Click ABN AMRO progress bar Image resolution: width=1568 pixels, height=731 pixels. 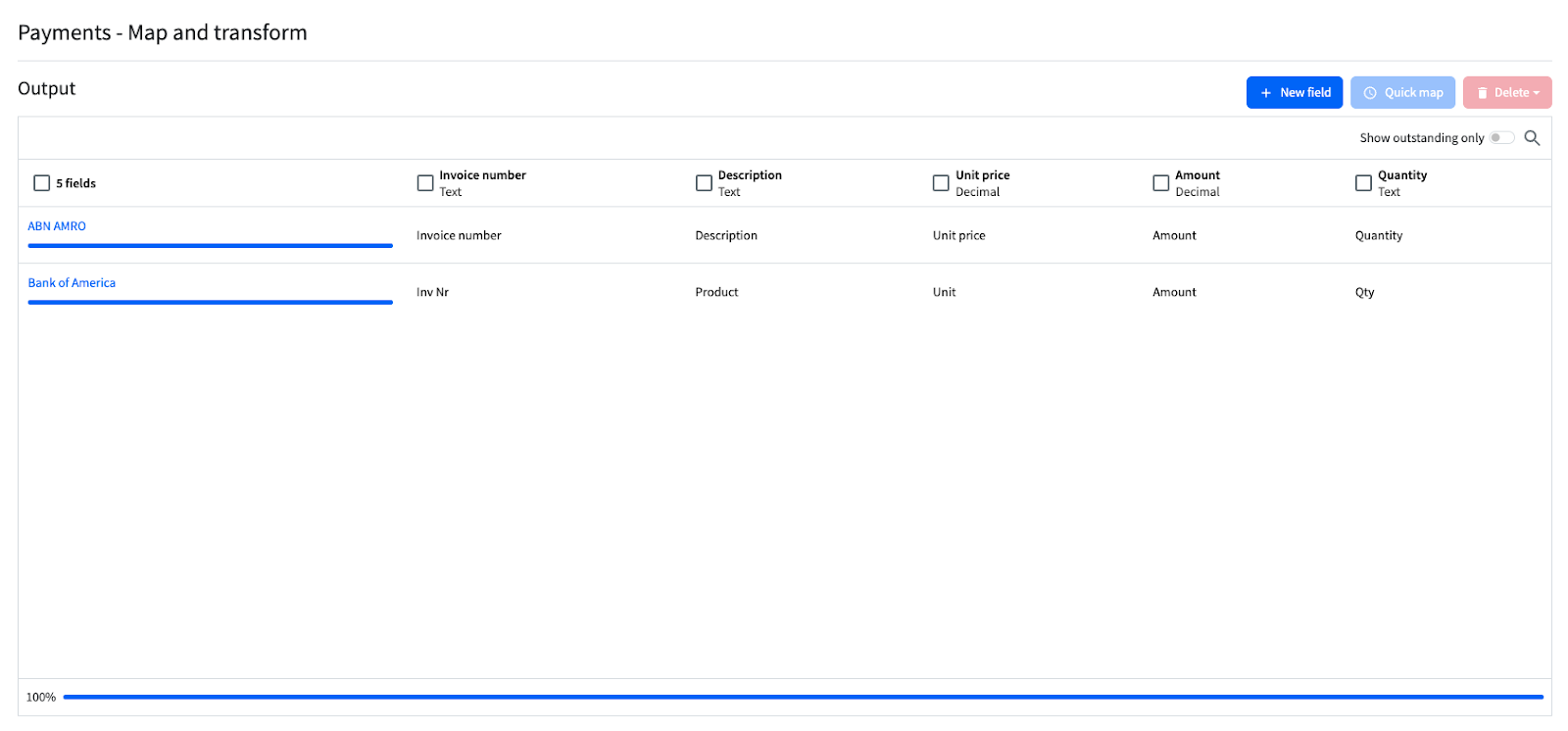(x=210, y=246)
